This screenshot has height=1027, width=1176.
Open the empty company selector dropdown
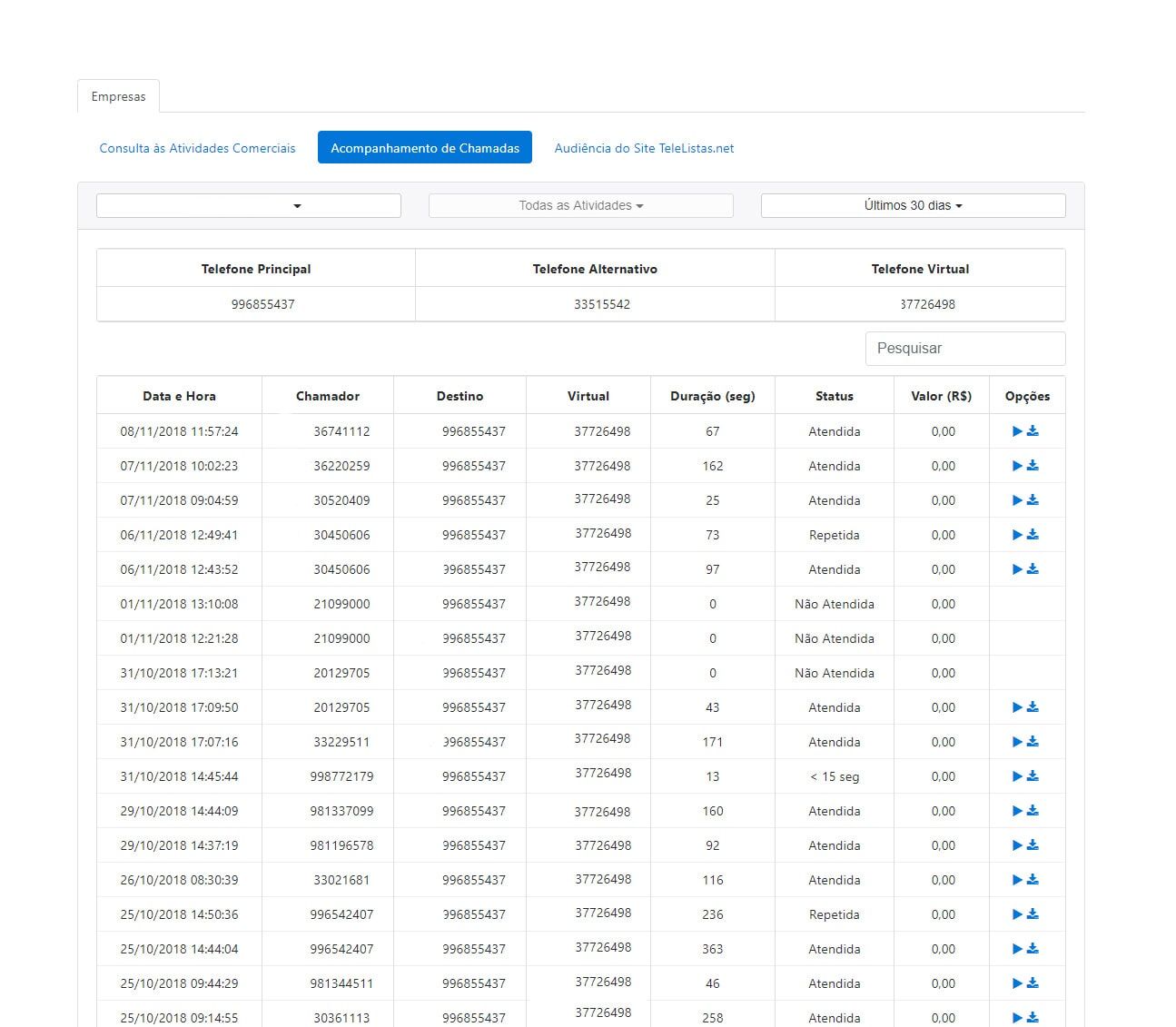click(x=248, y=206)
